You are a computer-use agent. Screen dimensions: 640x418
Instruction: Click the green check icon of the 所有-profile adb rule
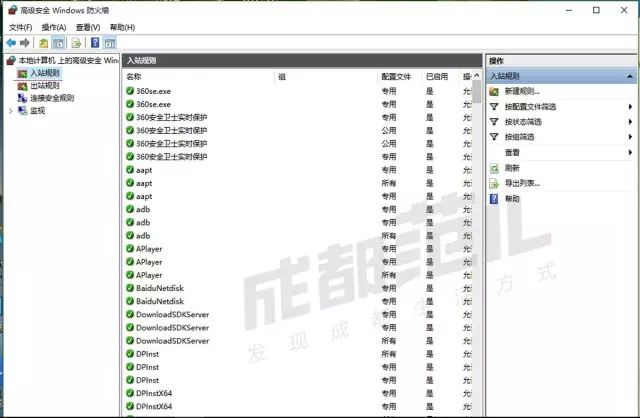point(130,236)
